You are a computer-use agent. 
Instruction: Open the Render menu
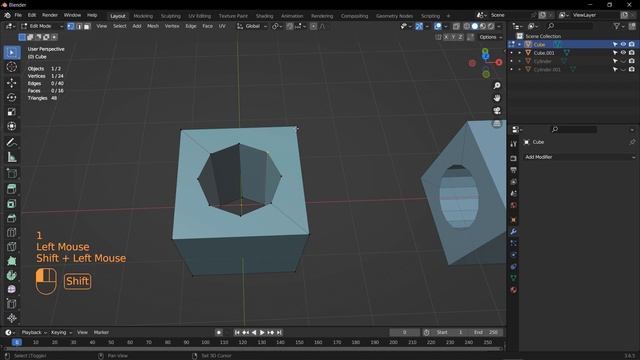point(50,15)
